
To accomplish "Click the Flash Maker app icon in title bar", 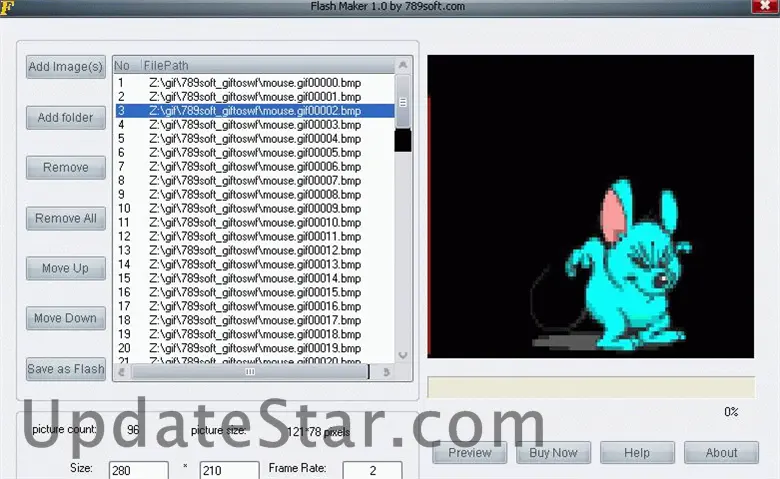I will (7, 7).
